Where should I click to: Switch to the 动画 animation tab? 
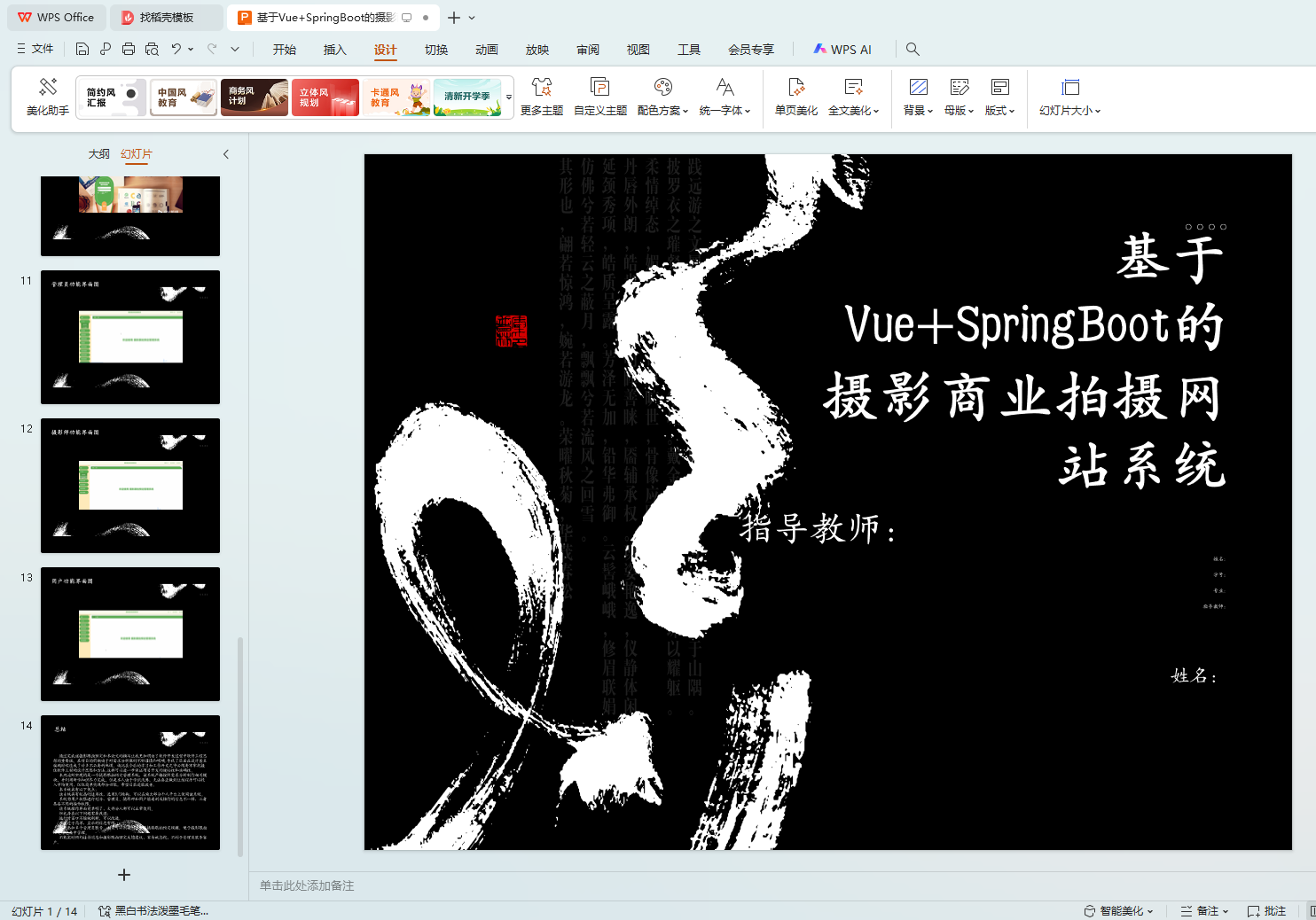[487, 50]
